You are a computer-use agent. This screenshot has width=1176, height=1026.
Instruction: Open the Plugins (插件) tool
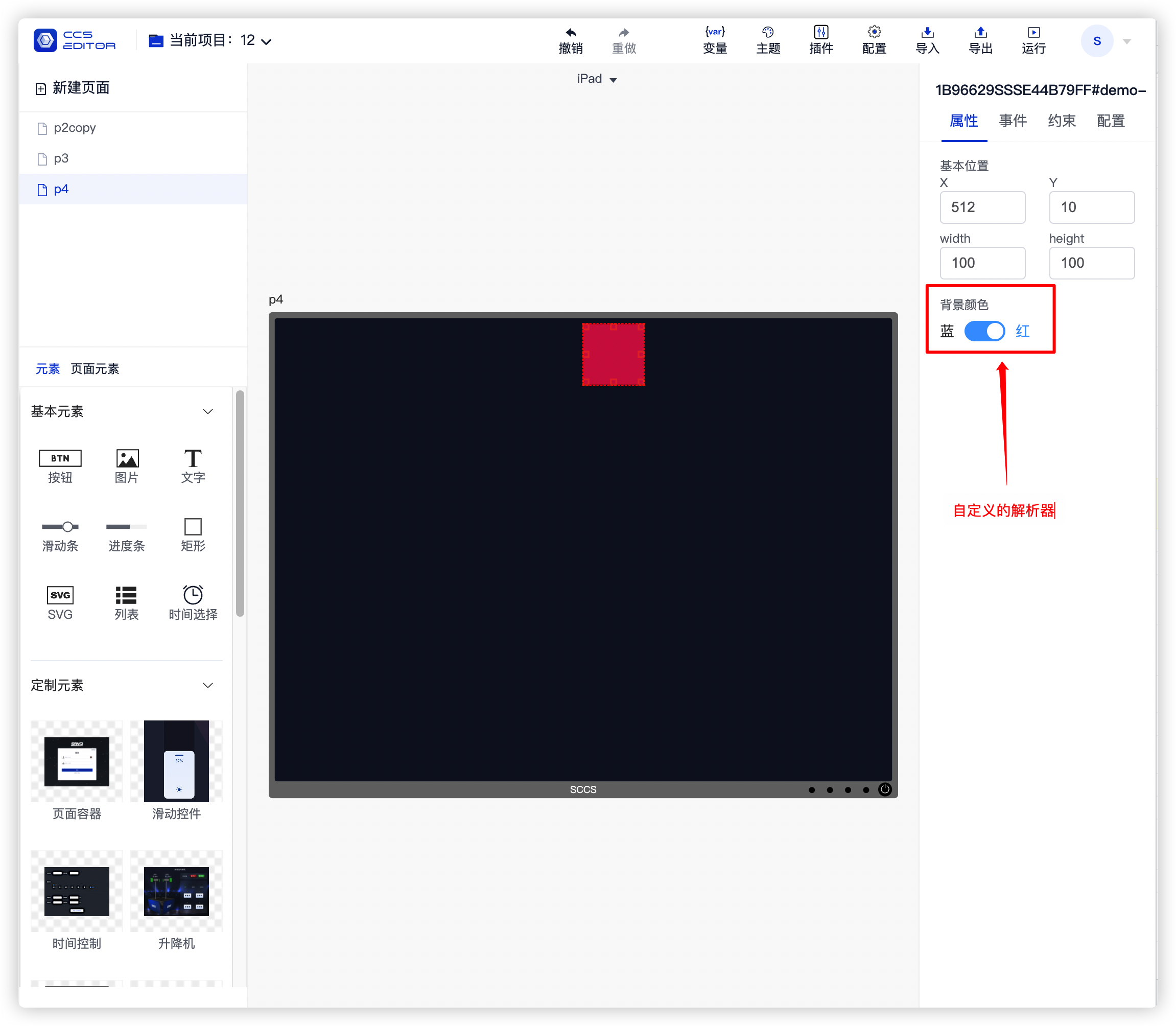coord(821,40)
